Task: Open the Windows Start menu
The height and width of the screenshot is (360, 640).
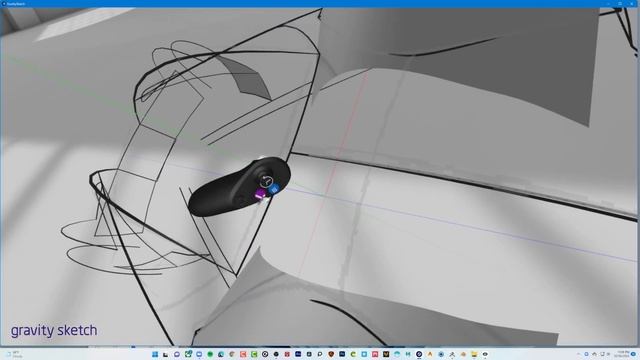Action: pos(155,354)
